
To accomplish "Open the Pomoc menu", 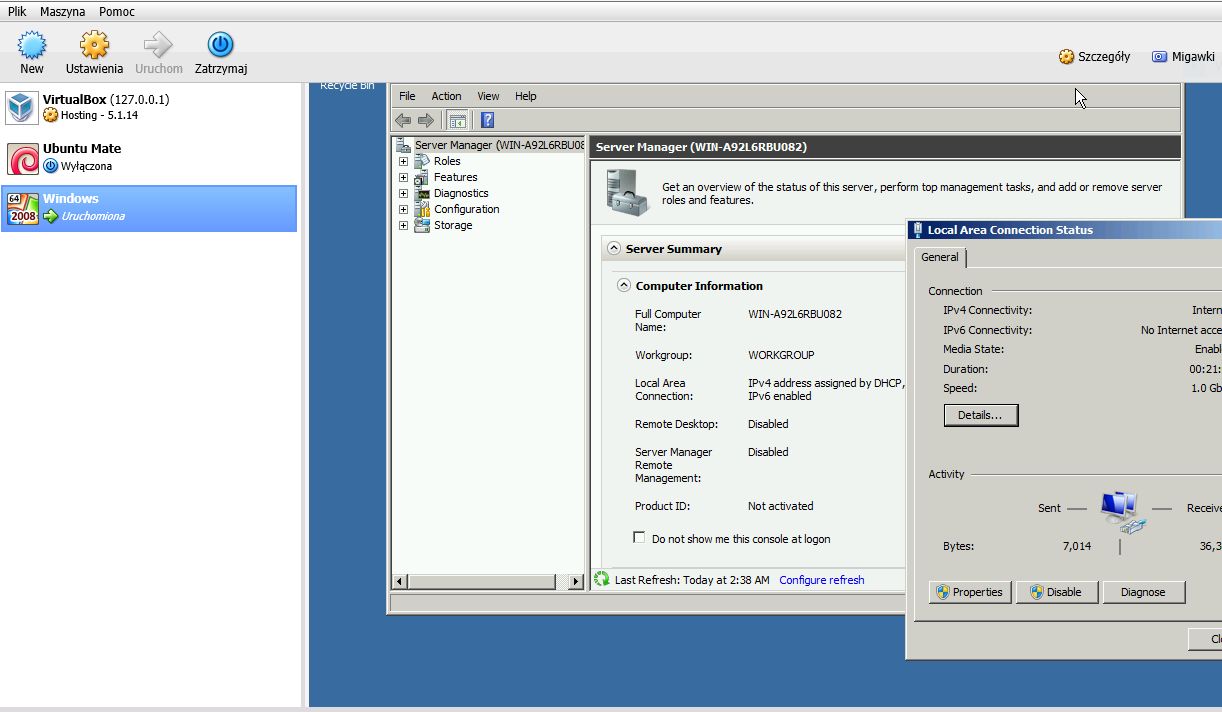I will (x=117, y=12).
